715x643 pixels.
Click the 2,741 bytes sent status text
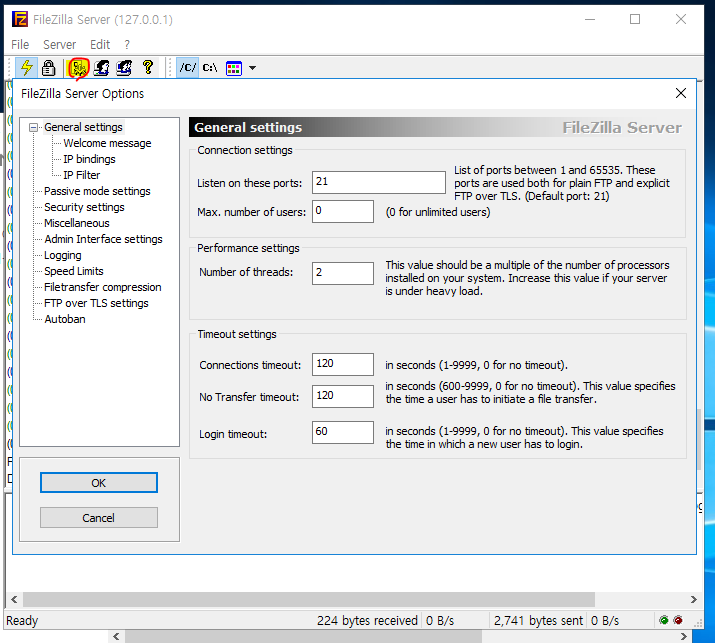538,621
